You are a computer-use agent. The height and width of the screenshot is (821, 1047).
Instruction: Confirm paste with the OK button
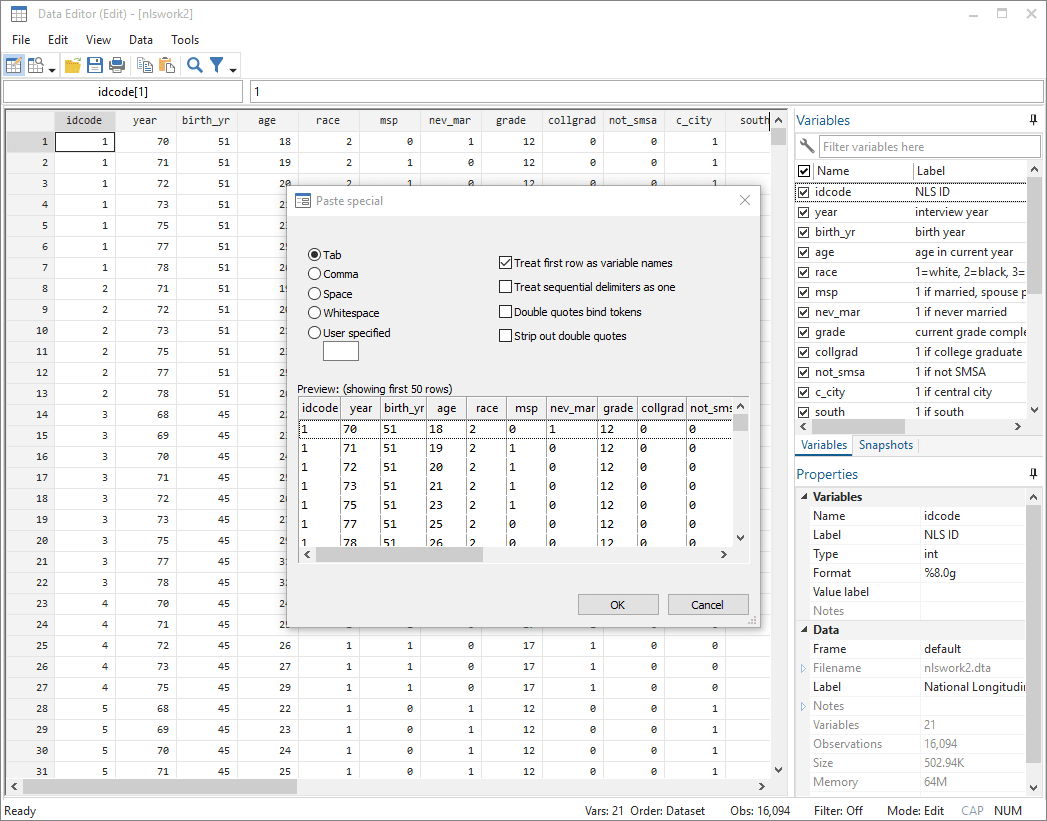point(617,604)
